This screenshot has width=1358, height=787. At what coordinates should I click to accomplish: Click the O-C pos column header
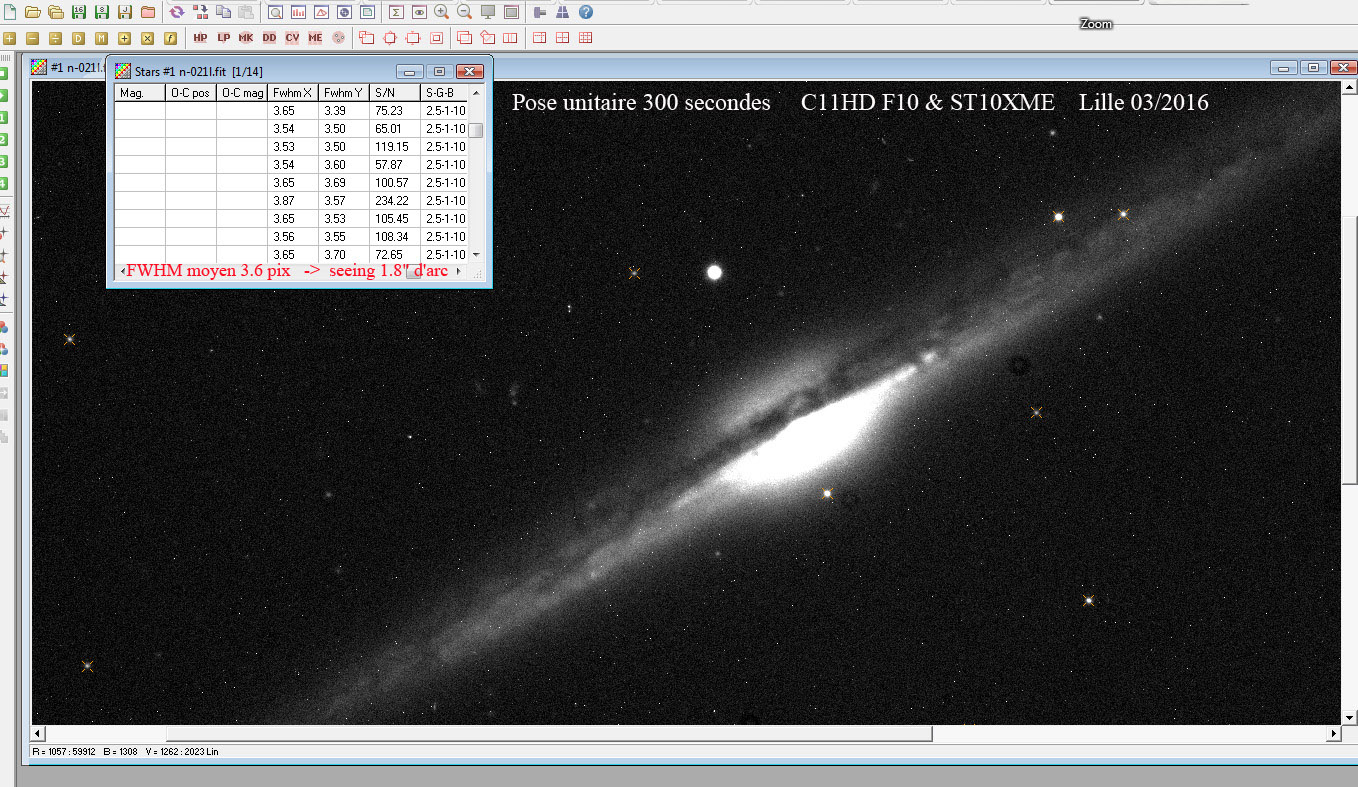point(191,93)
